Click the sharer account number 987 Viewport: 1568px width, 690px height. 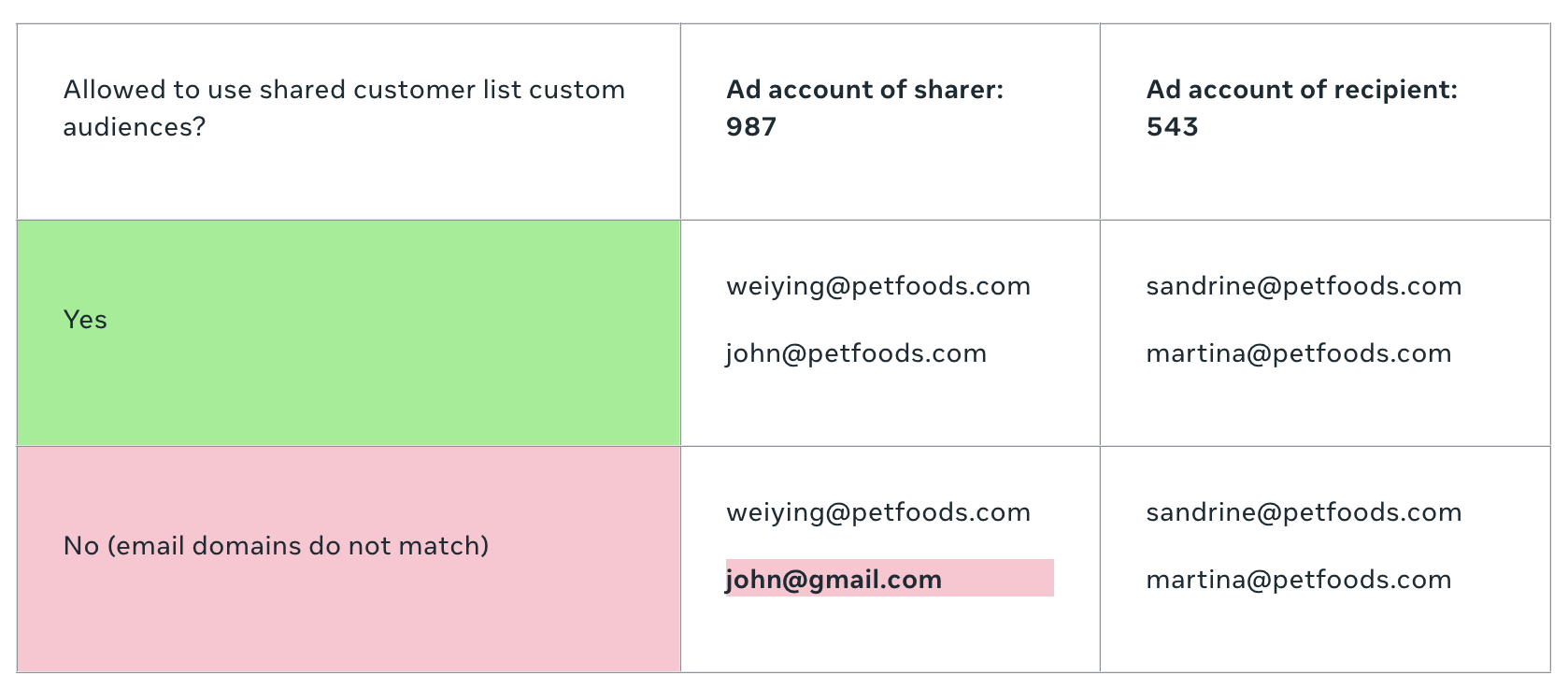(751, 127)
